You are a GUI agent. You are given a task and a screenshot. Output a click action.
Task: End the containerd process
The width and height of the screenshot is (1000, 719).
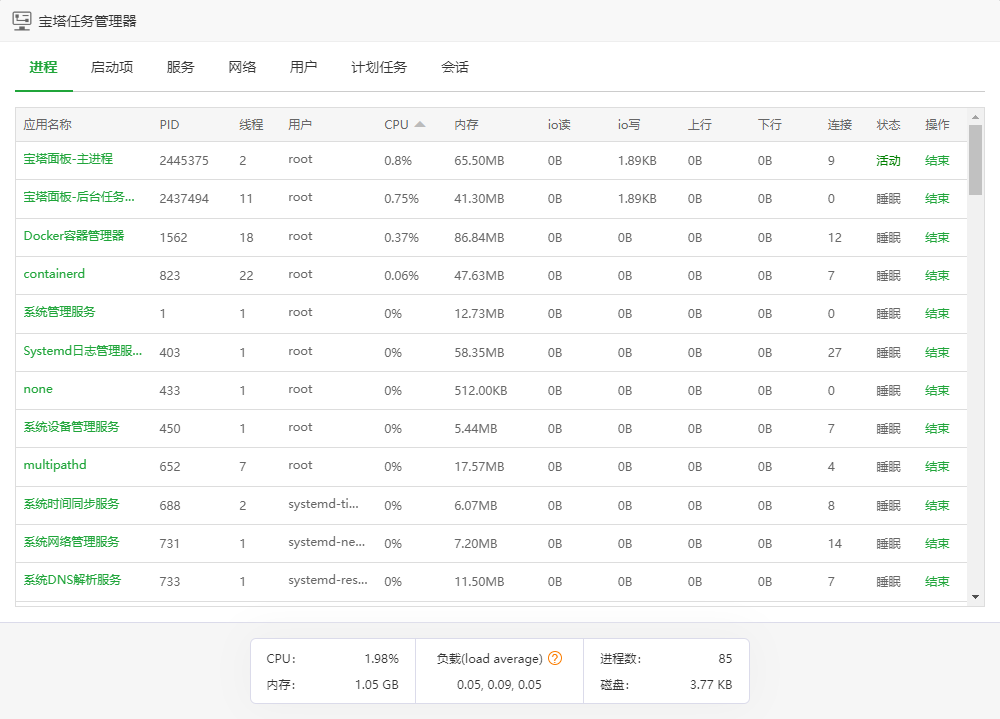point(937,276)
